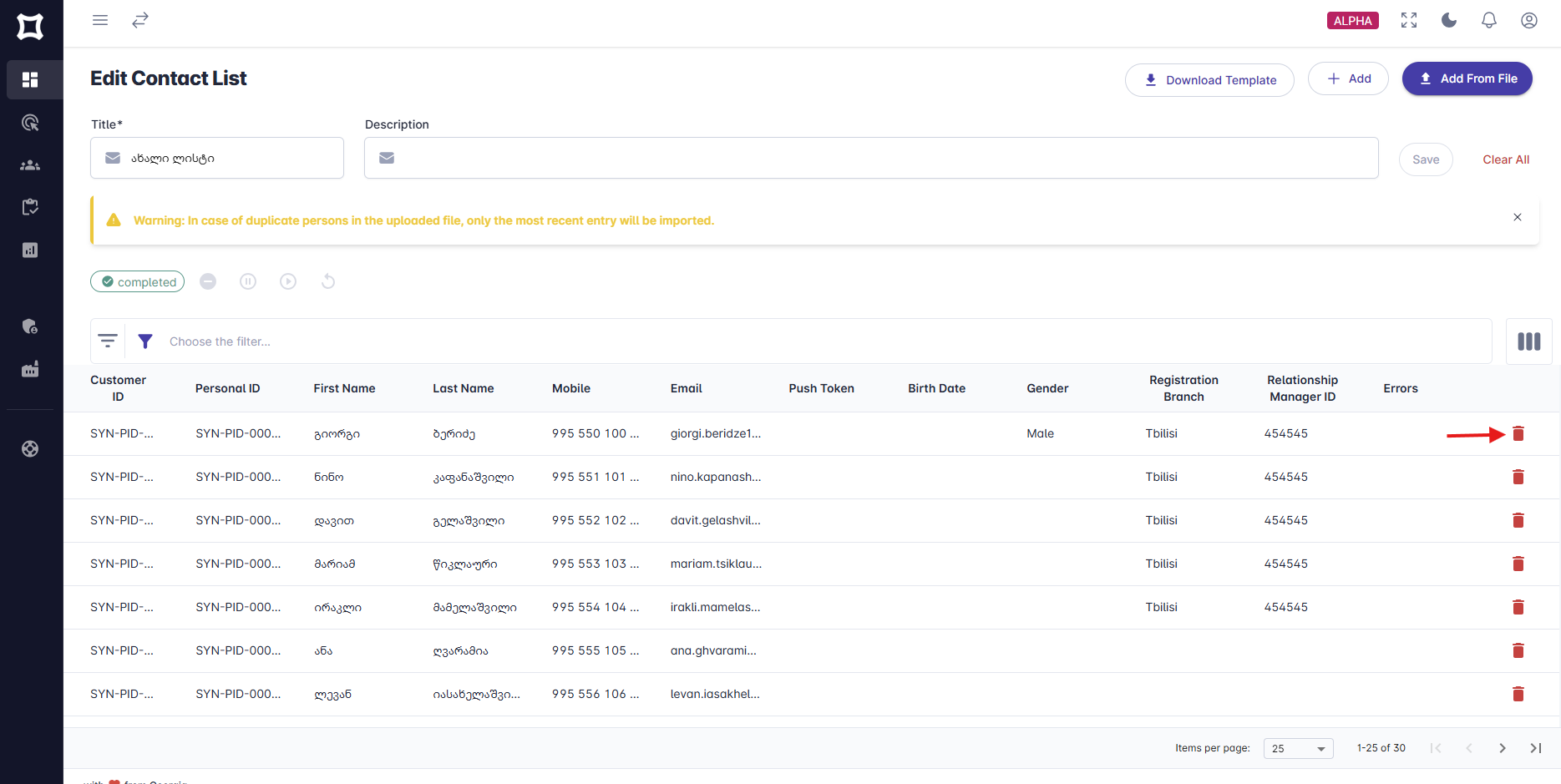This screenshot has width=1561, height=784.
Task: View the reports bar-chart section in sidebar
Action: point(30,250)
